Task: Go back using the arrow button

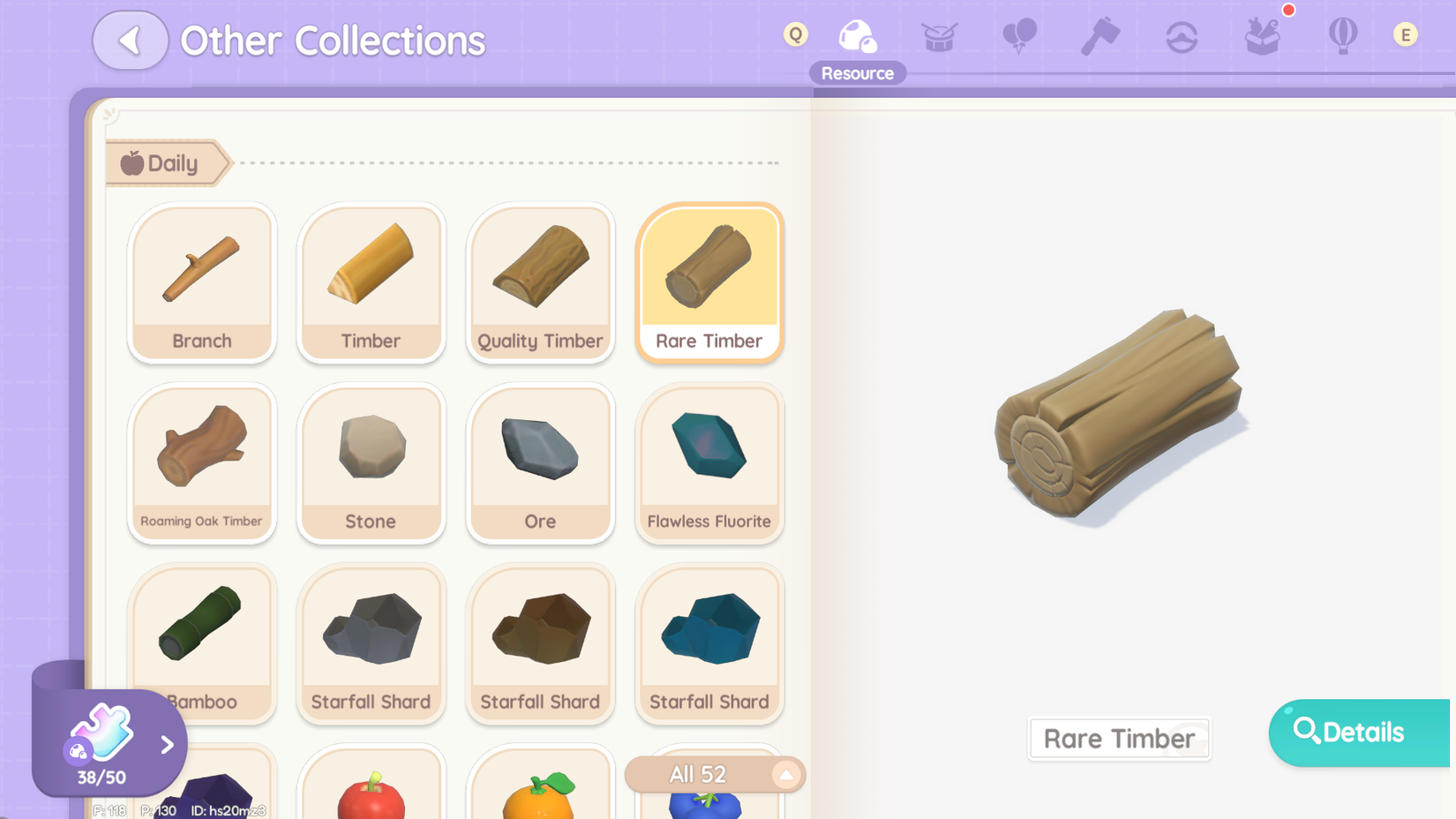Action: coord(130,41)
